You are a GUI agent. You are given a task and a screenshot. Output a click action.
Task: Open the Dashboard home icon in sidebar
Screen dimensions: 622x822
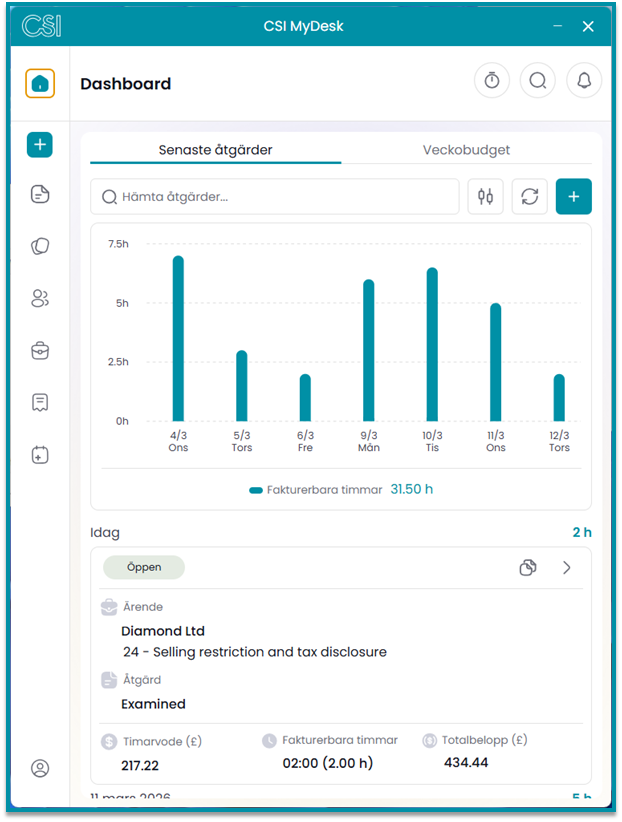point(40,84)
